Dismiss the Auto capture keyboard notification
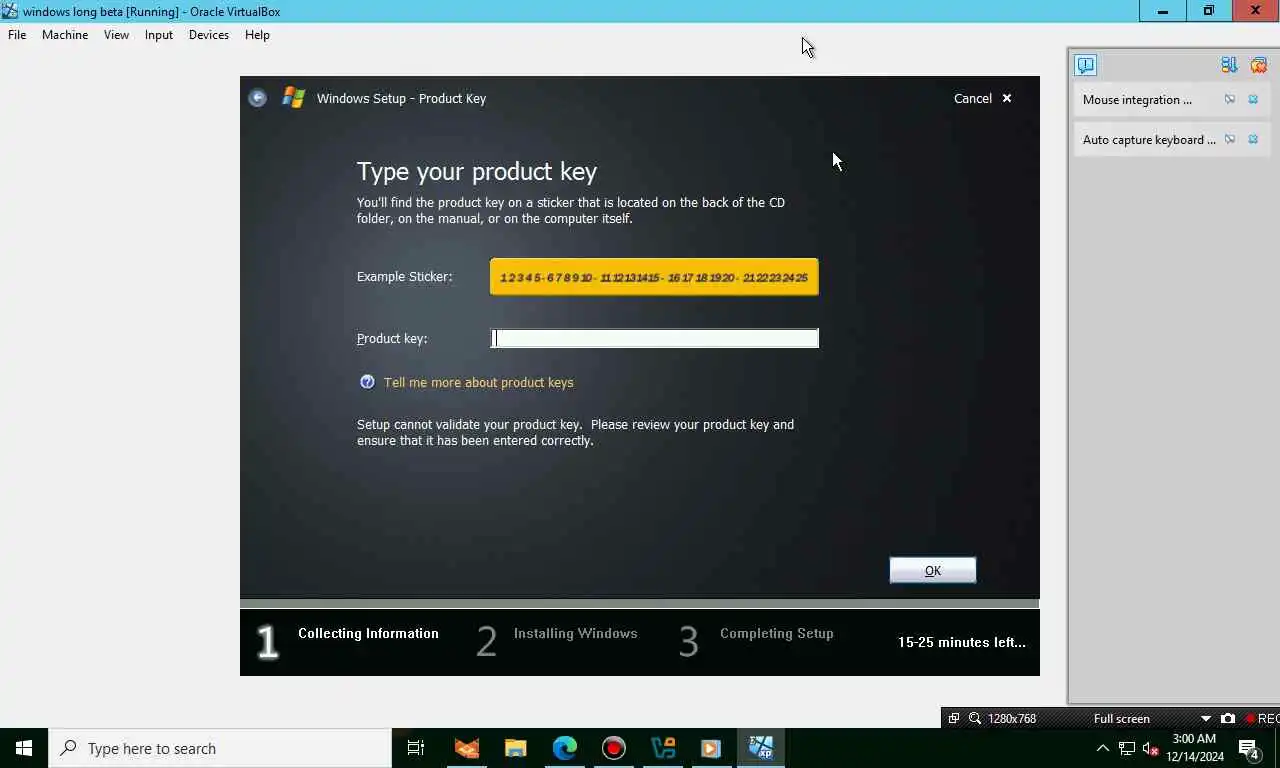Screen dimensions: 1280x768 (1253, 139)
